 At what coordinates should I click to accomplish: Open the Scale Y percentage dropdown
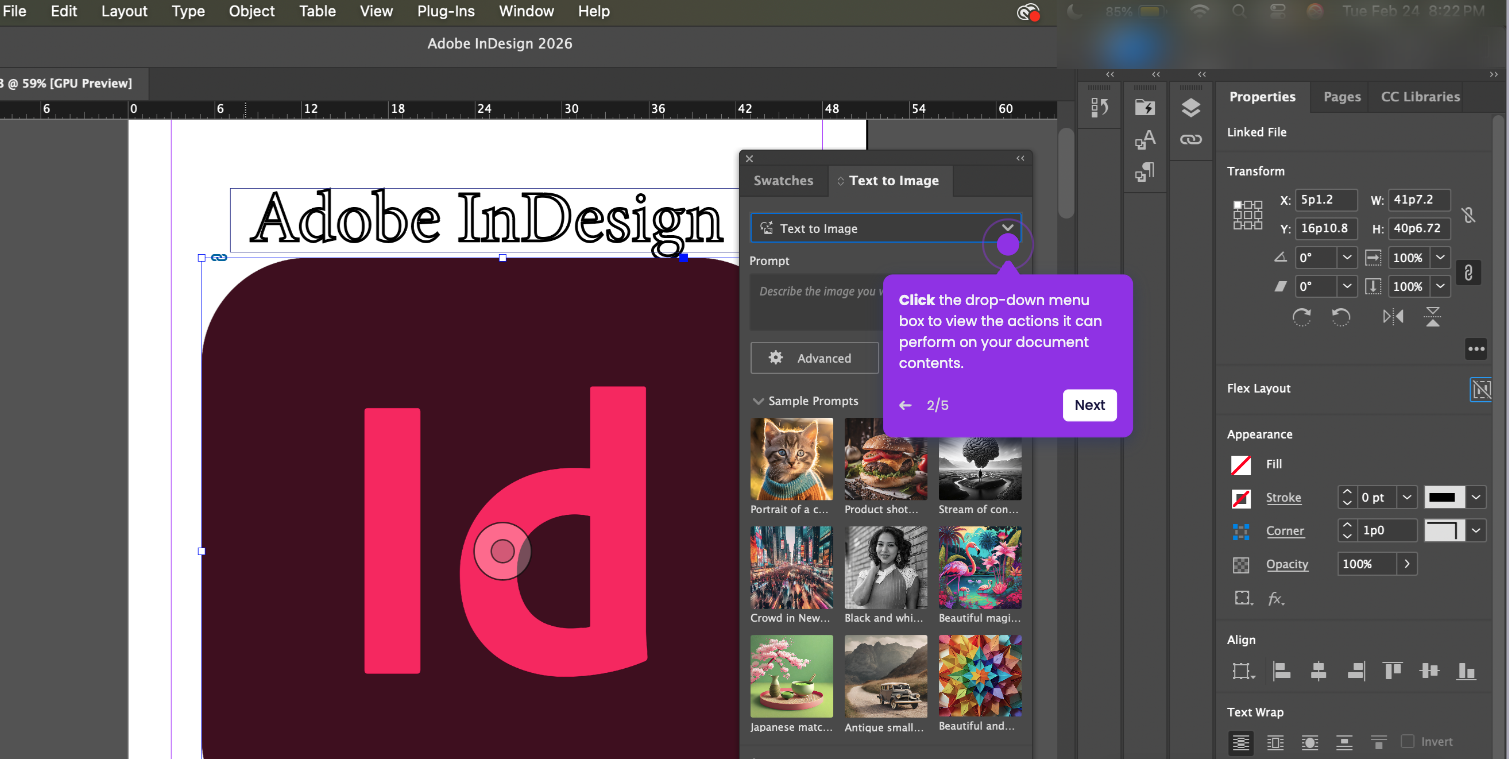coord(1440,286)
